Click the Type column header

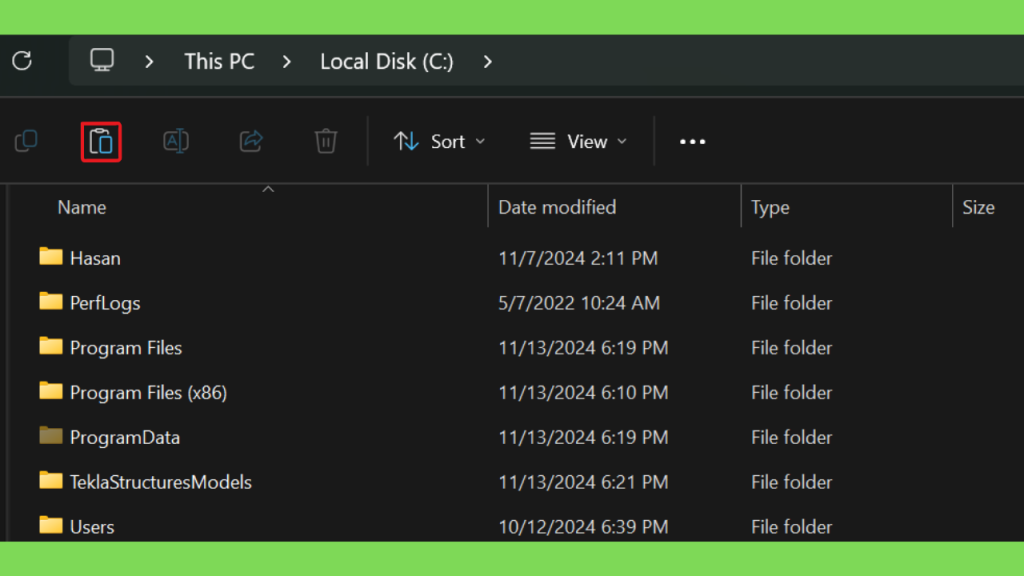770,208
